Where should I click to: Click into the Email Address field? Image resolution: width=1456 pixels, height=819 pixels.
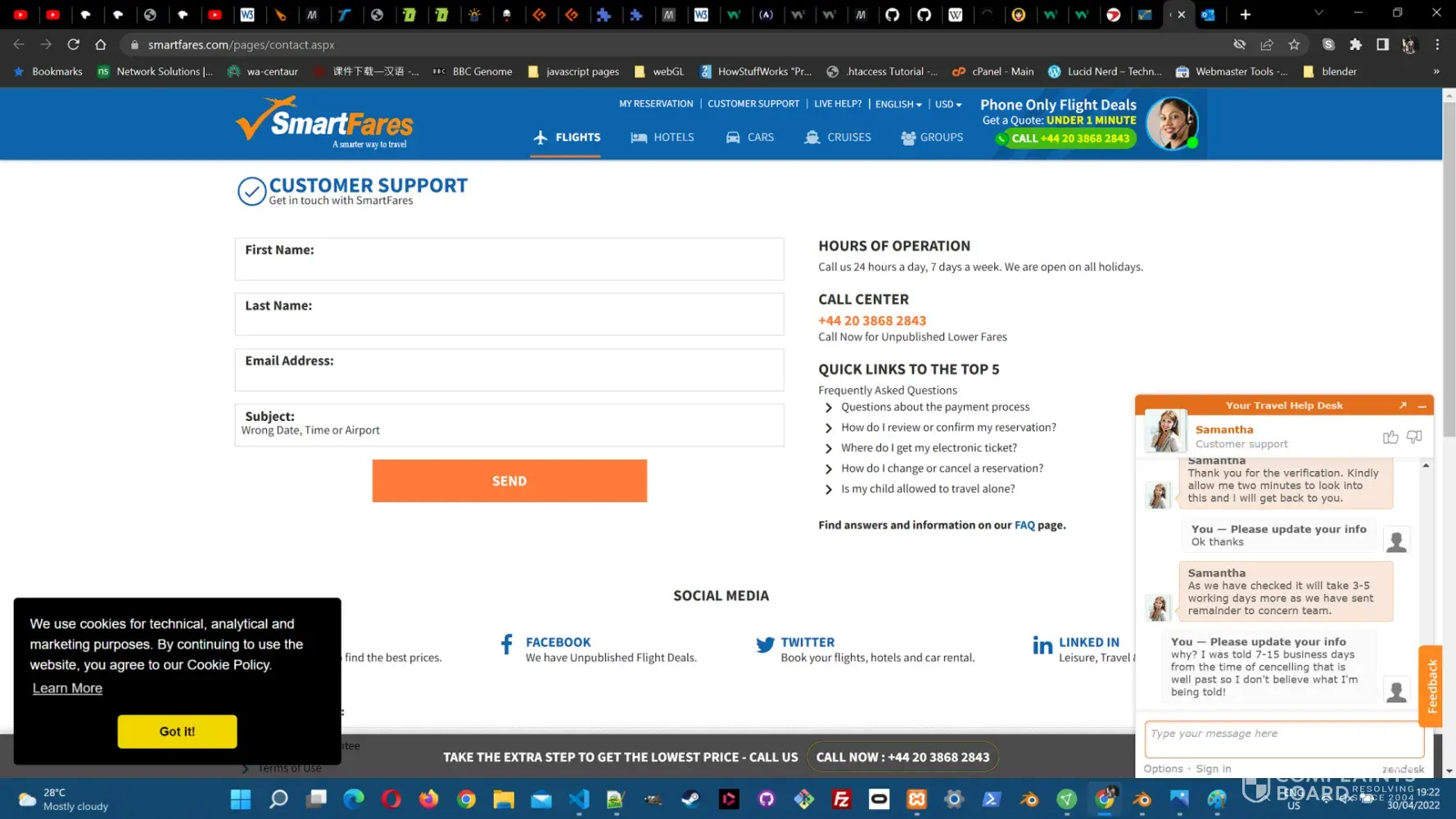509,369
